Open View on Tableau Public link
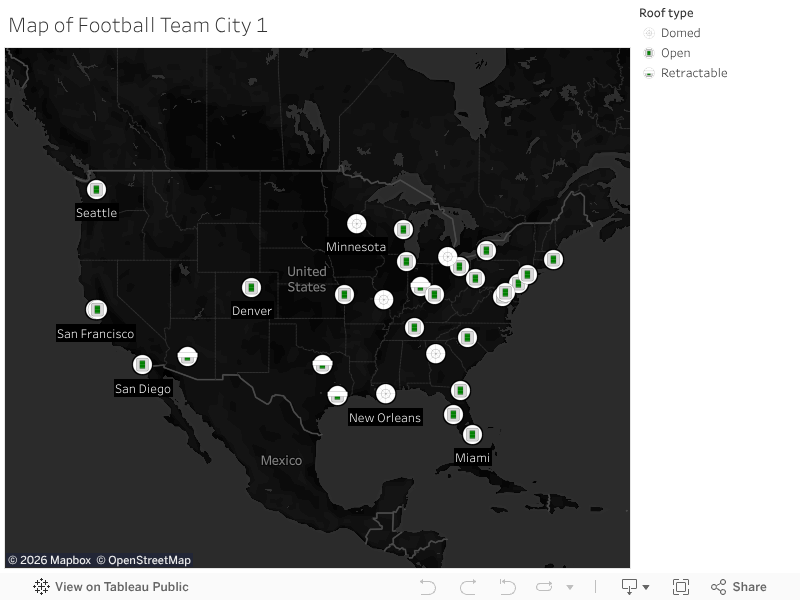 111,587
